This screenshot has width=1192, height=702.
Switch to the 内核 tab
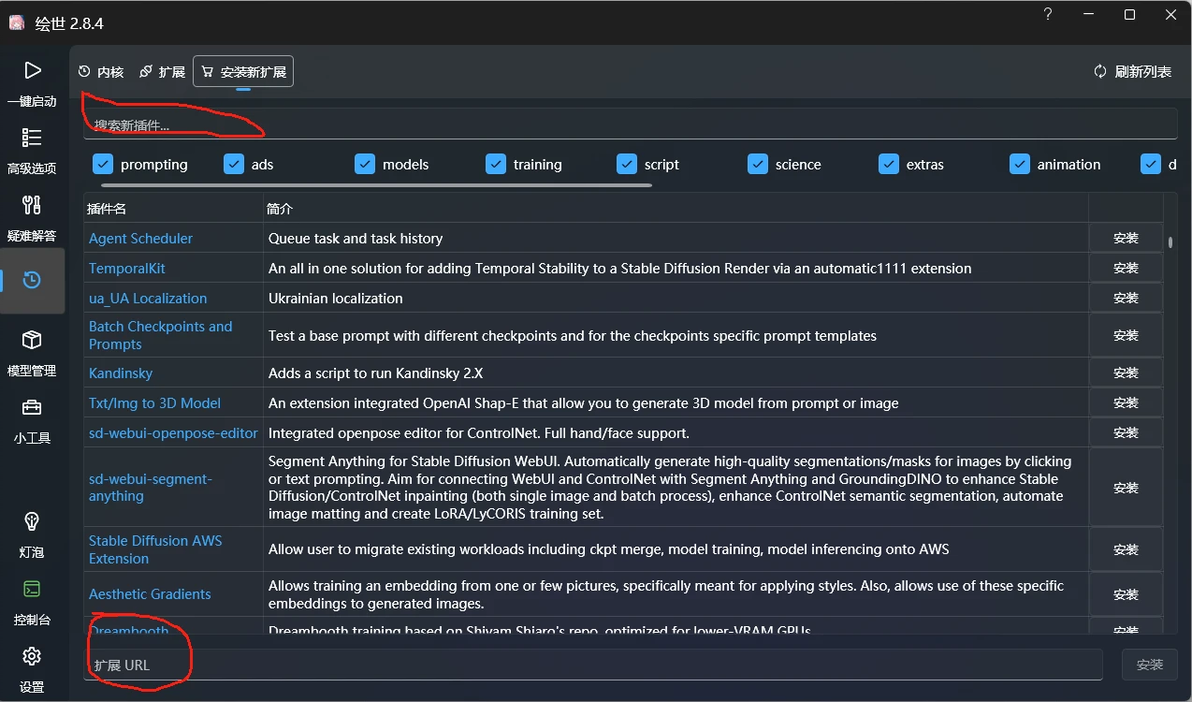coord(100,71)
